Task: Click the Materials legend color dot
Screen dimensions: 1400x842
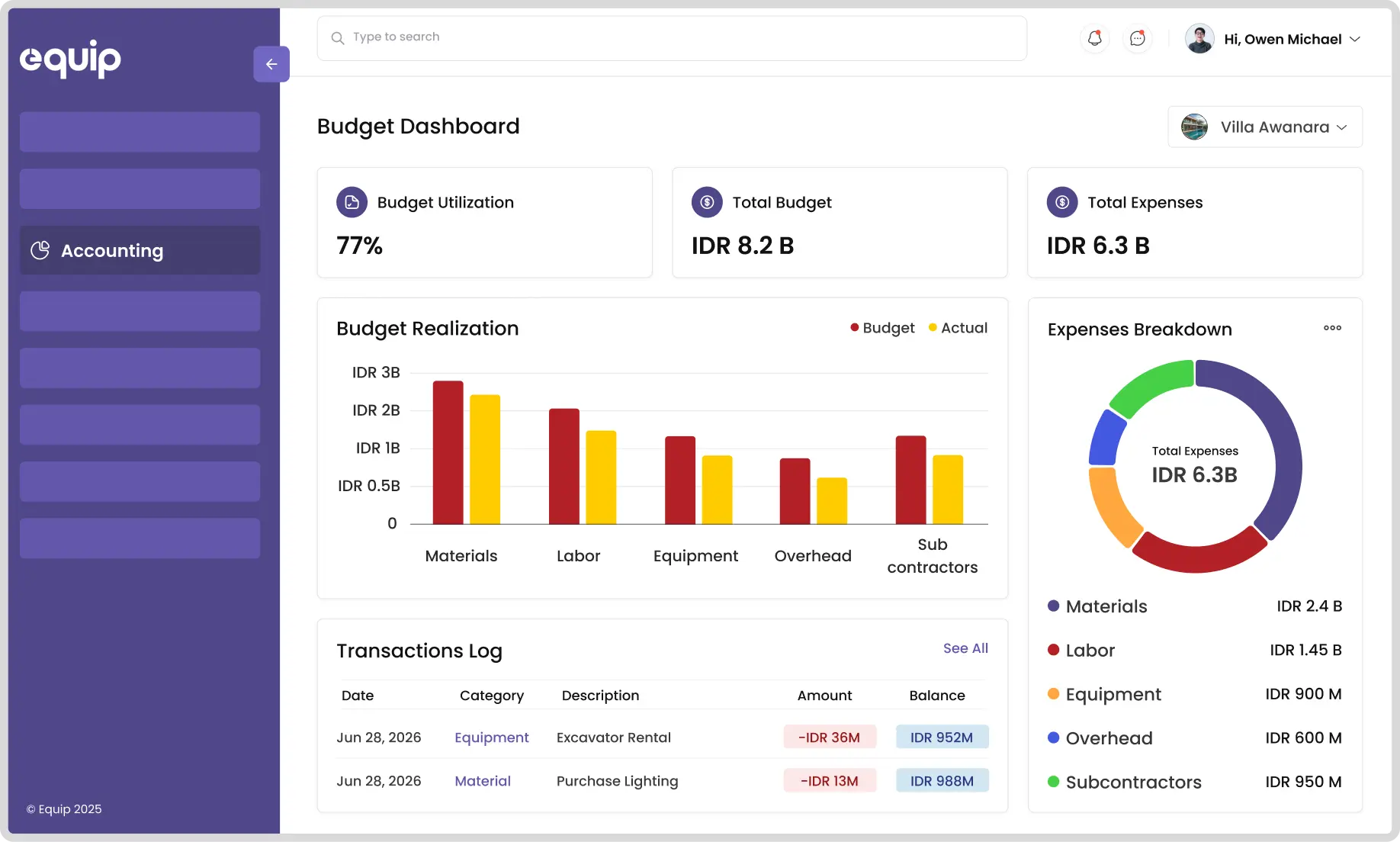Action: coord(1053,606)
